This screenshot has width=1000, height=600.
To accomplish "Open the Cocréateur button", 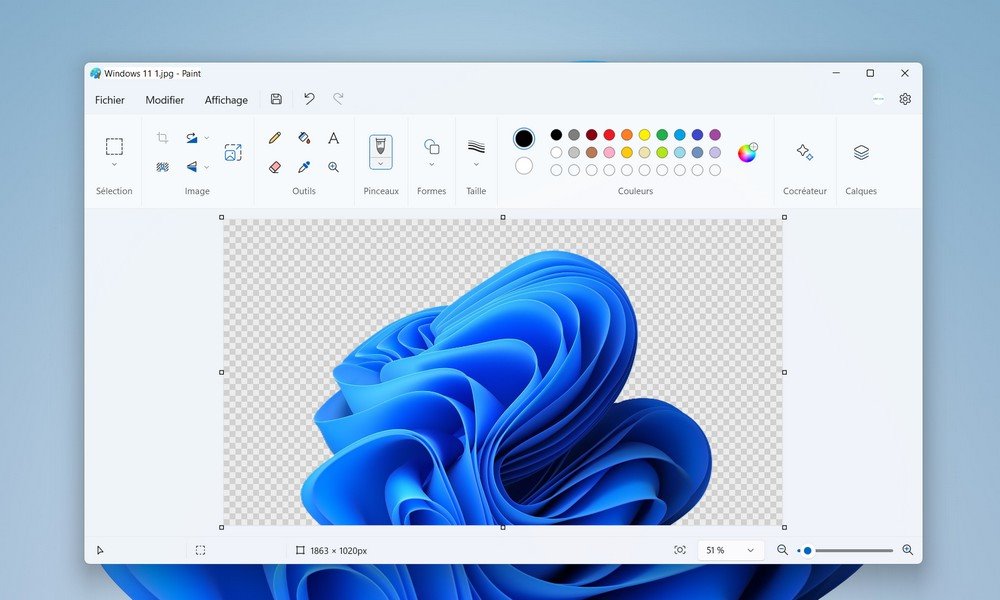I will pyautogui.click(x=804, y=152).
